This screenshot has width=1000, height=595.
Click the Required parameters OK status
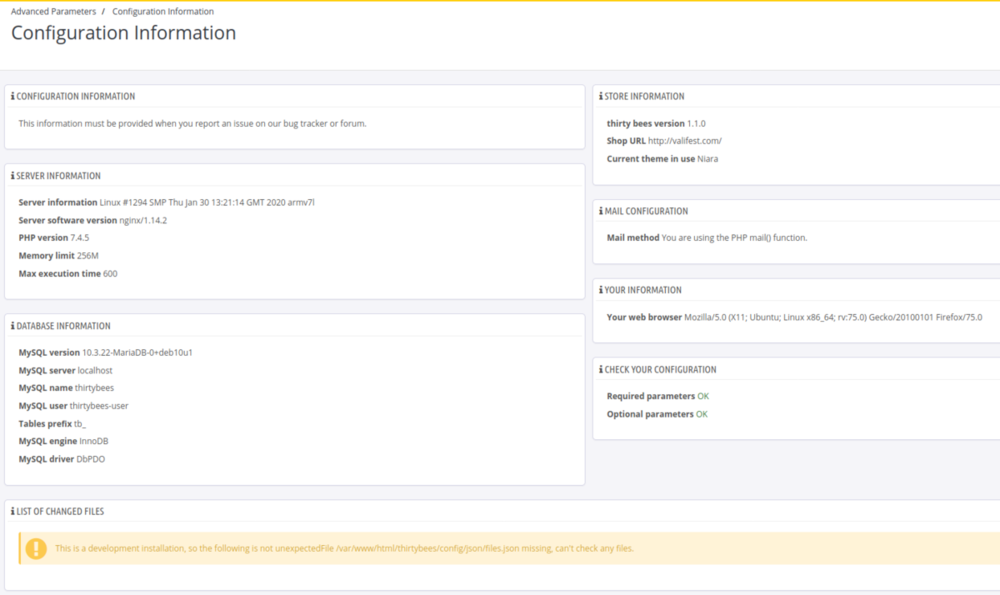click(702, 396)
